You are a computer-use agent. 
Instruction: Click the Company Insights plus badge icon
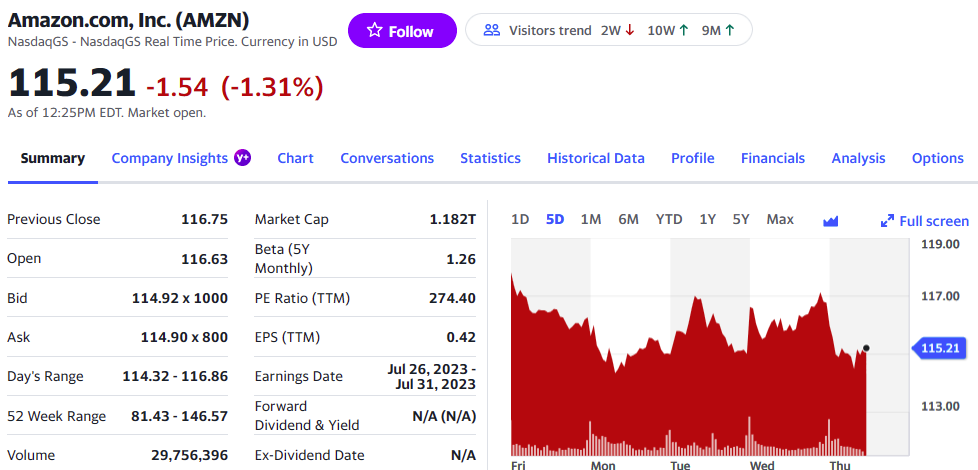[242, 158]
